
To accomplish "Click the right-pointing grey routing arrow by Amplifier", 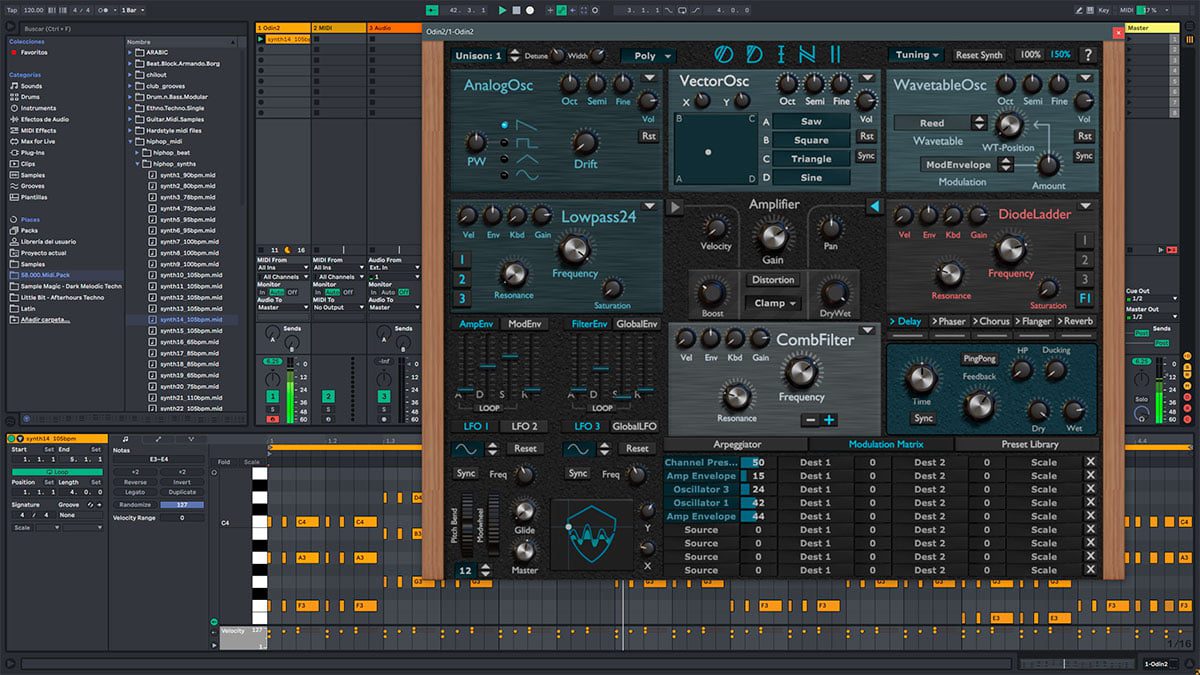I will [675, 207].
